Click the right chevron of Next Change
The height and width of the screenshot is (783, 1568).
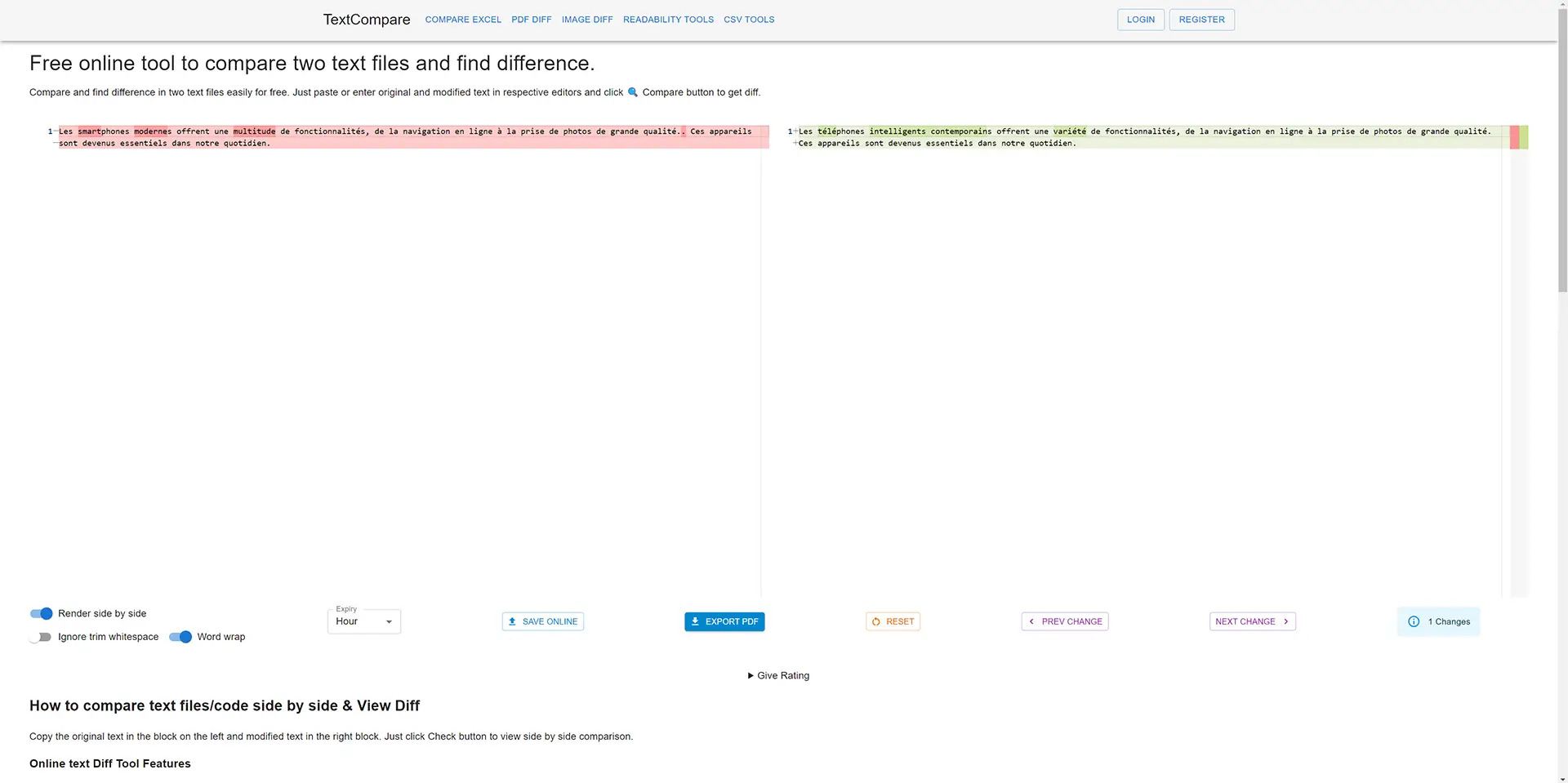1285,621
